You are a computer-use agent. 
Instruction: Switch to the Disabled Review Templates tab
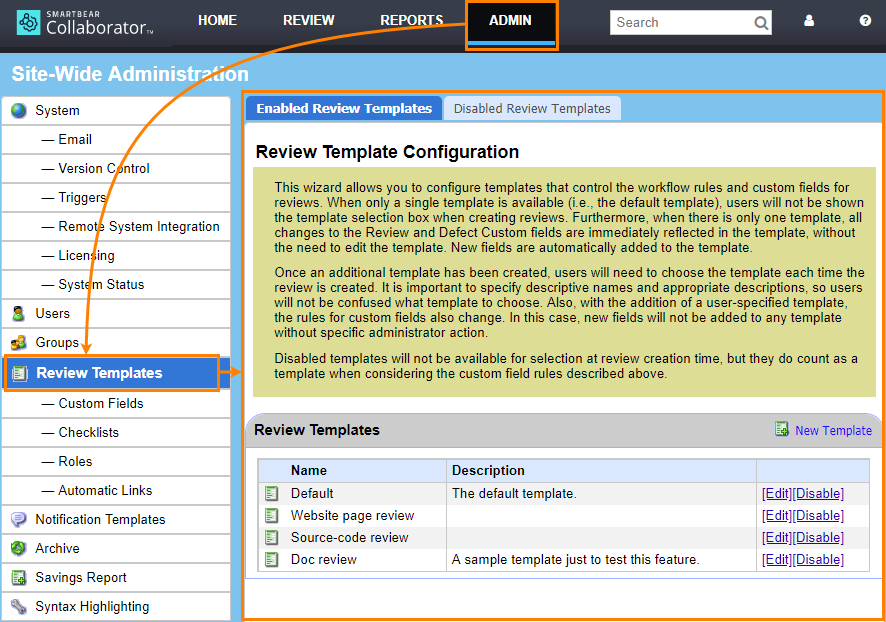(532, 108)
